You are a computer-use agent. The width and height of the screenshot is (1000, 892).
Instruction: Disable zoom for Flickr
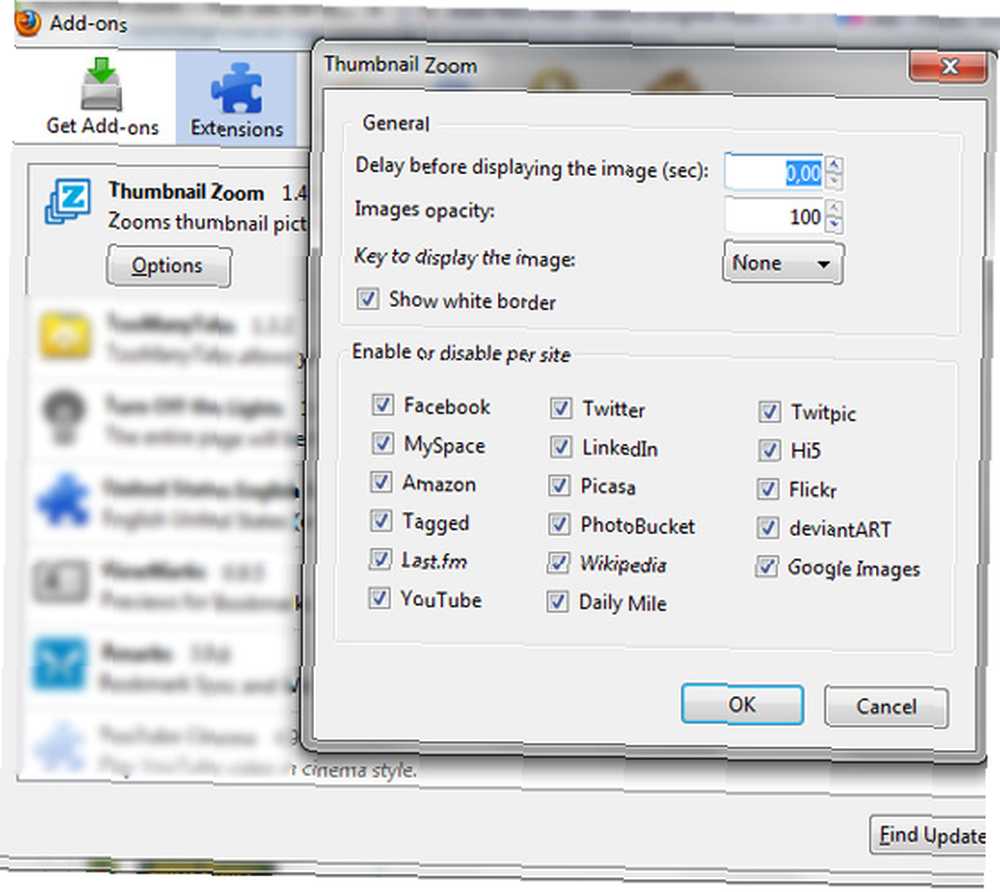tap(767, 489)
